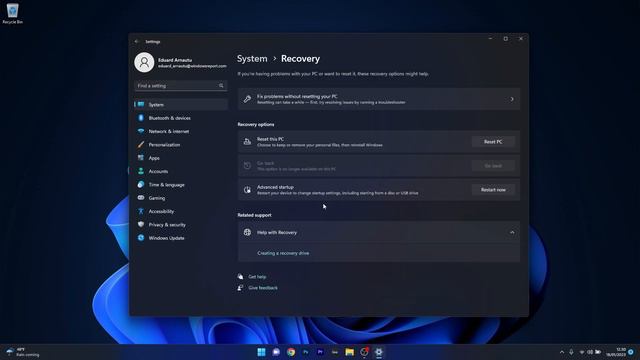Click System in the breadcrumb
Image resolution: width=640 pixels, height=360 pixels.
pyautogui.click(x=252, y=59)
